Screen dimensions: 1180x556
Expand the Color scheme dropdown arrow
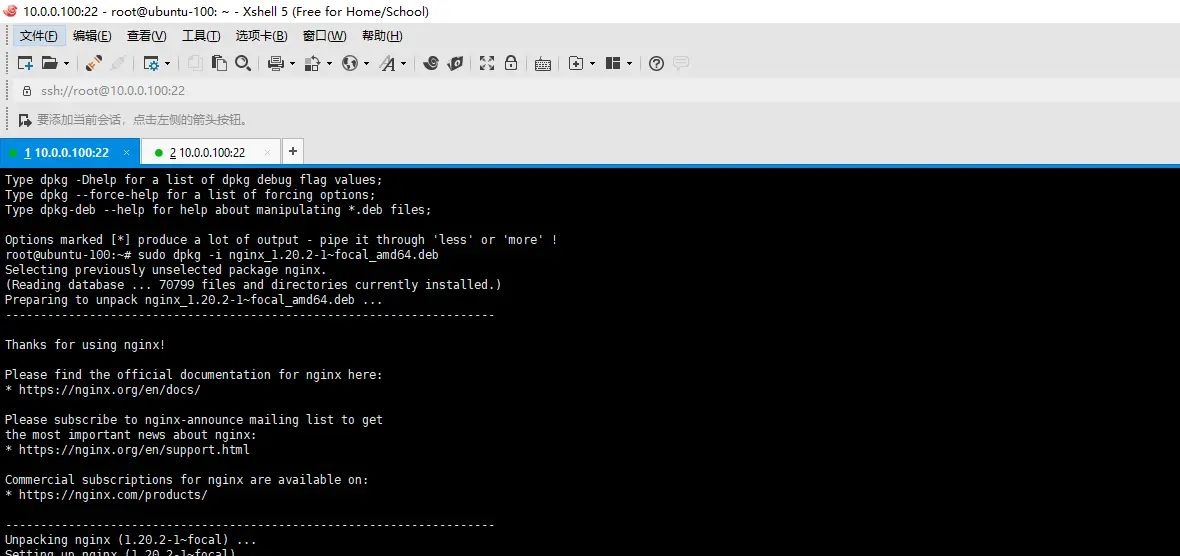pos(329,64)
